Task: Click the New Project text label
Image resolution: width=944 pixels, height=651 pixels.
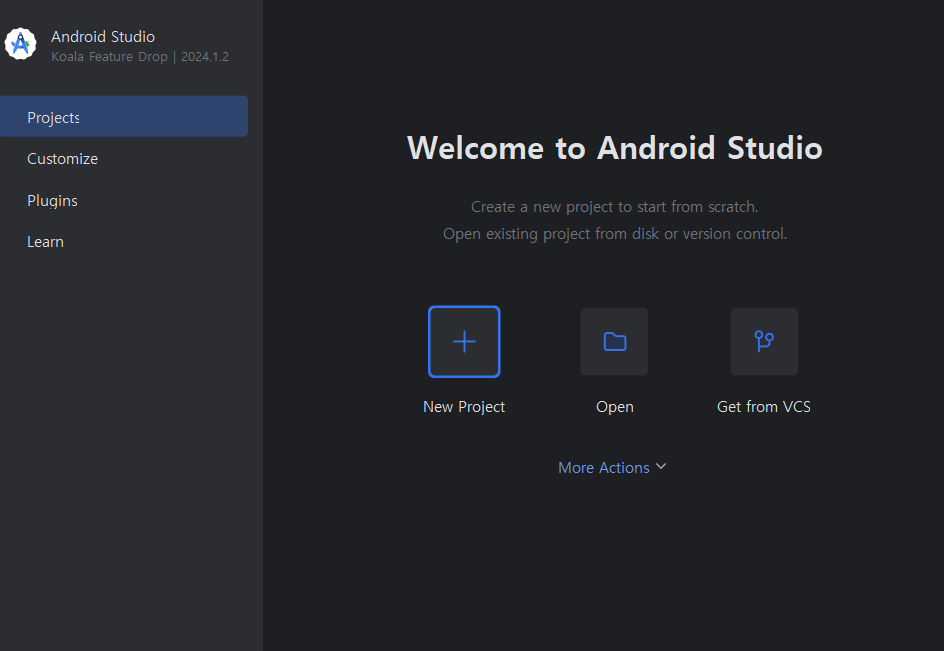Action: pyautogui.click(x=464, y=407)
